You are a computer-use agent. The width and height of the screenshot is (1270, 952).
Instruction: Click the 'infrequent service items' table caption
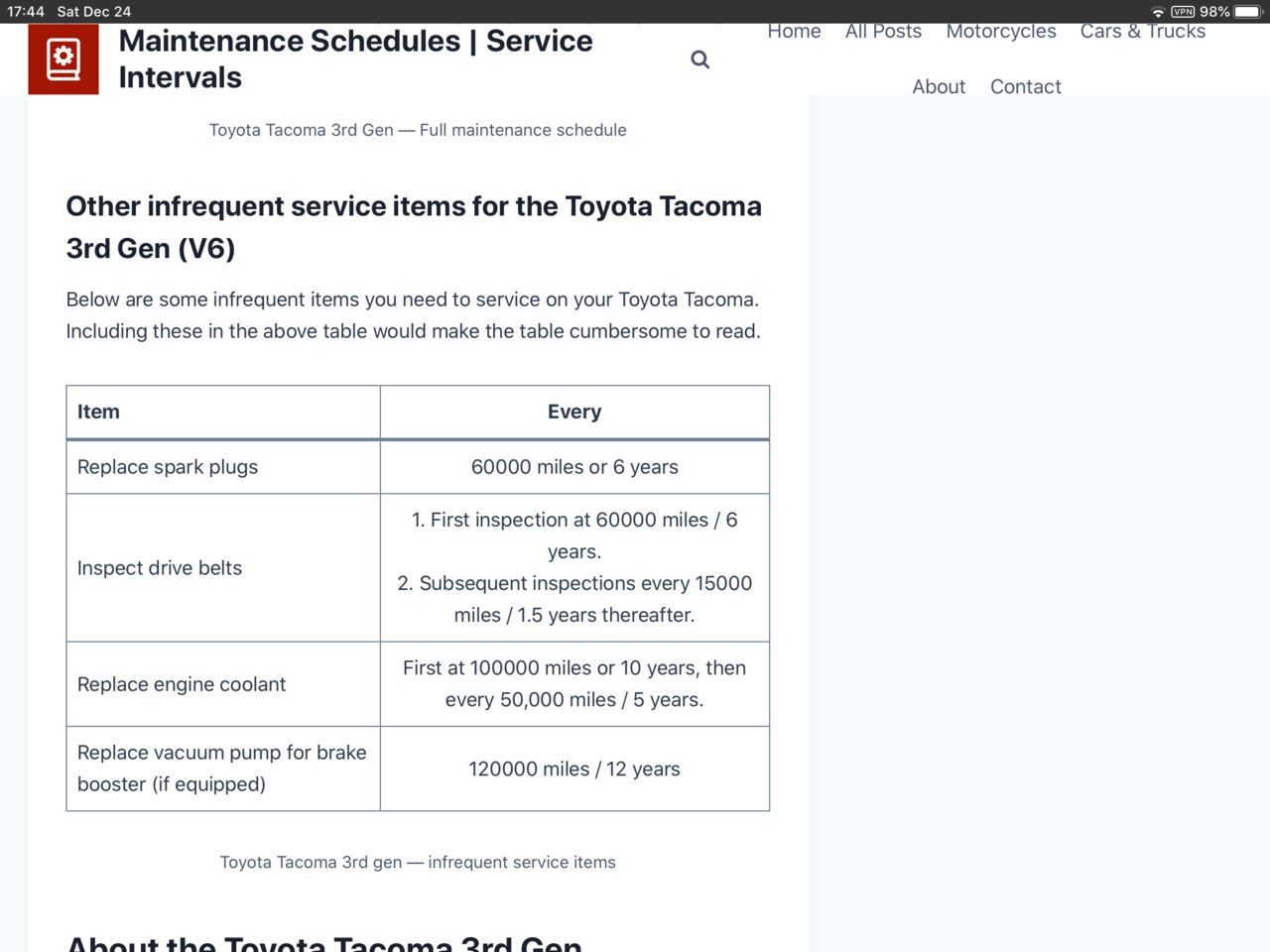tap(418, 862)
